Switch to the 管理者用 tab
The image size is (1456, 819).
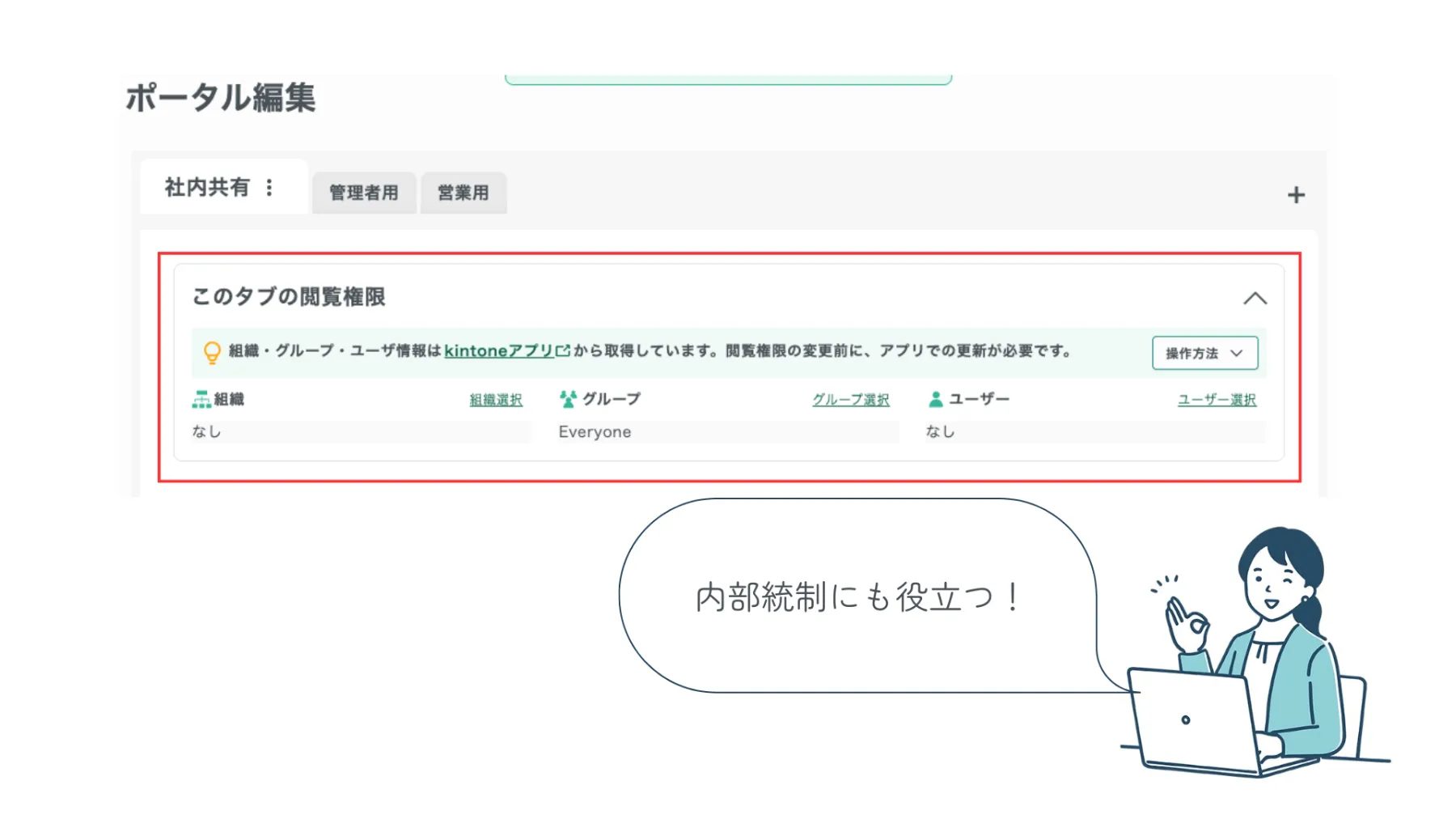pos(364,193)
